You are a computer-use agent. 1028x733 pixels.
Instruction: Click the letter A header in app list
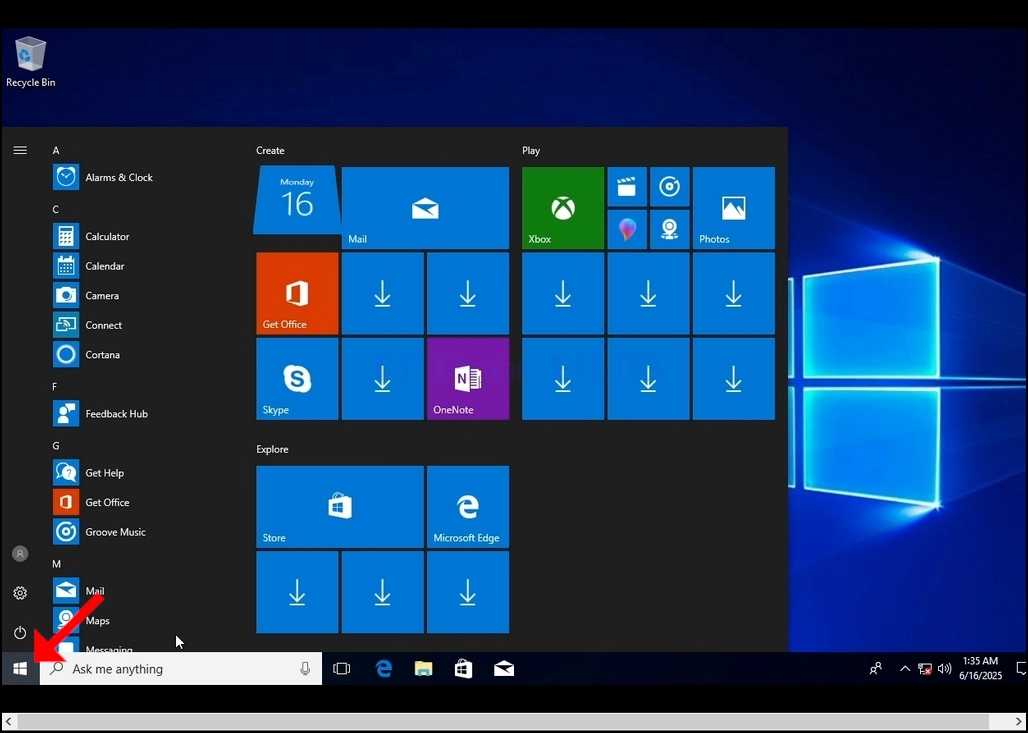click(x=56, y=150)
